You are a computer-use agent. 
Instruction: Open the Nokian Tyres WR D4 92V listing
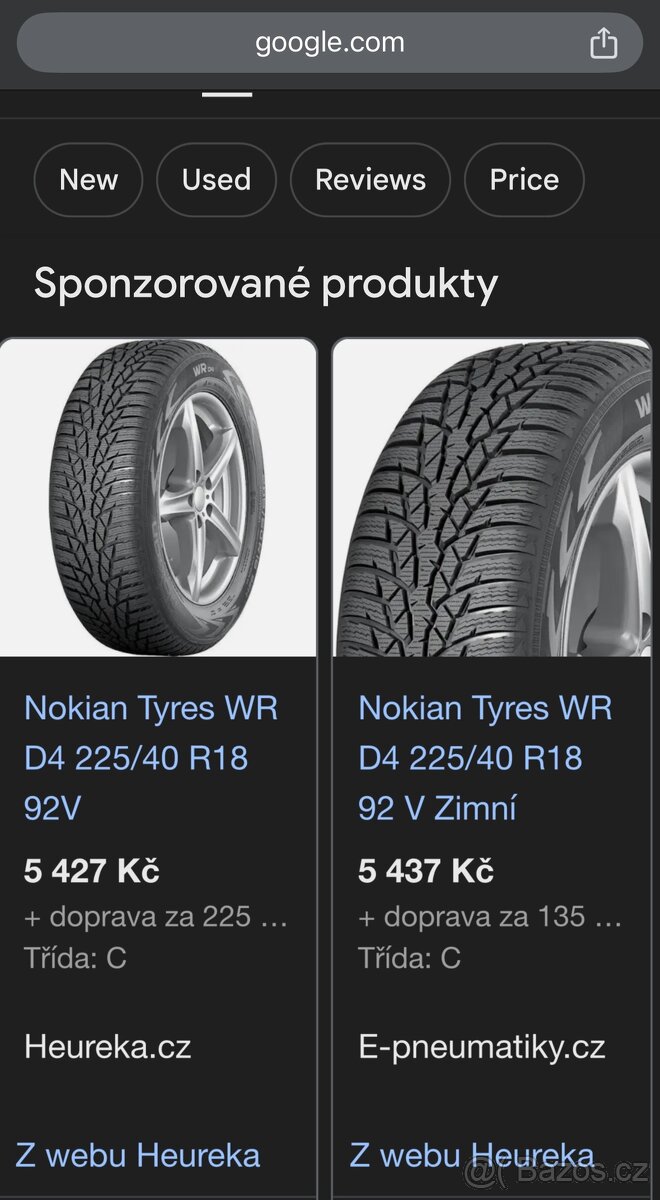click(x=152, y=757)
